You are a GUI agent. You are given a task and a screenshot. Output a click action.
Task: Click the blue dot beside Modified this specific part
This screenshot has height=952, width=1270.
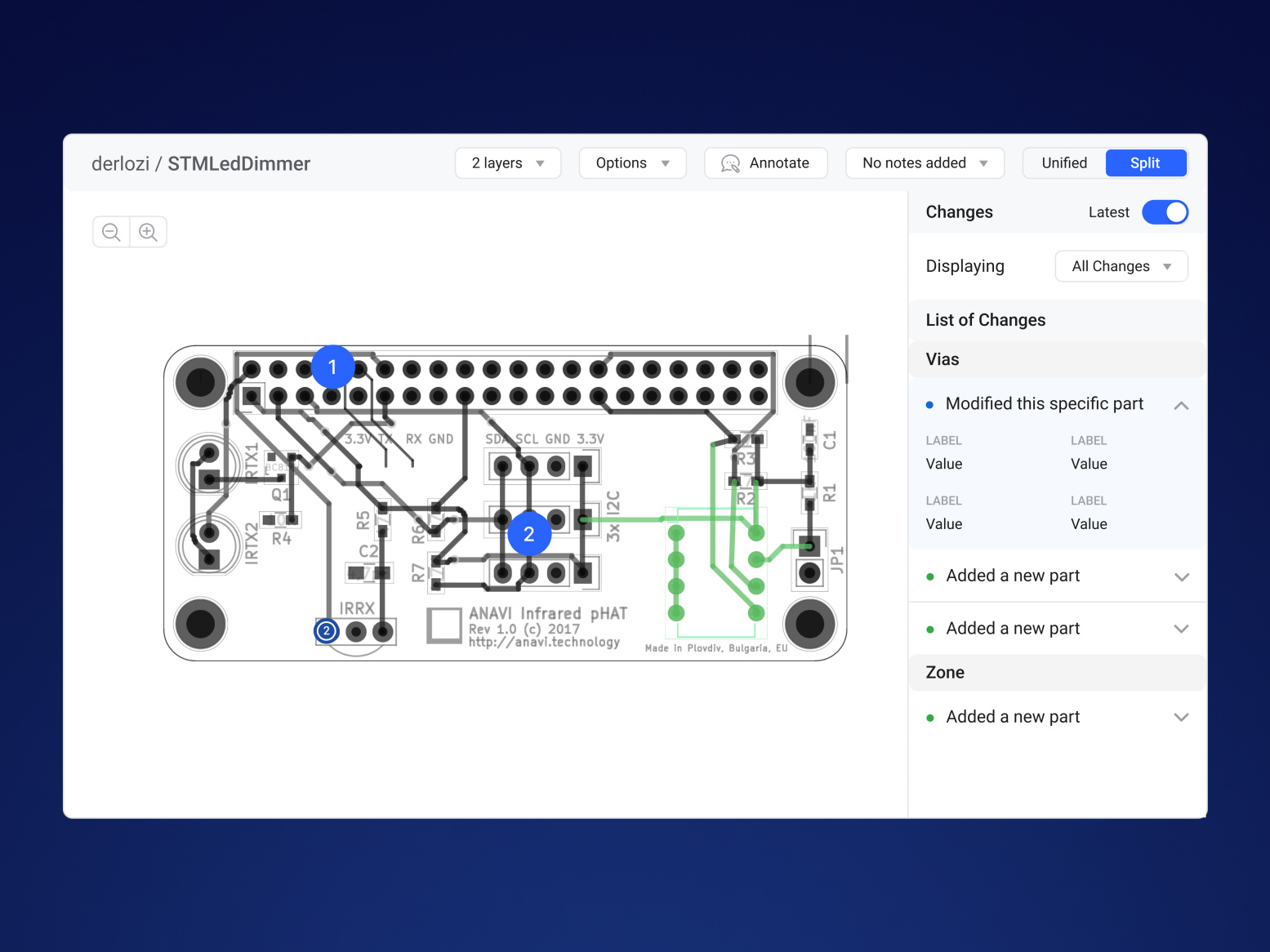tap(929, 404)
